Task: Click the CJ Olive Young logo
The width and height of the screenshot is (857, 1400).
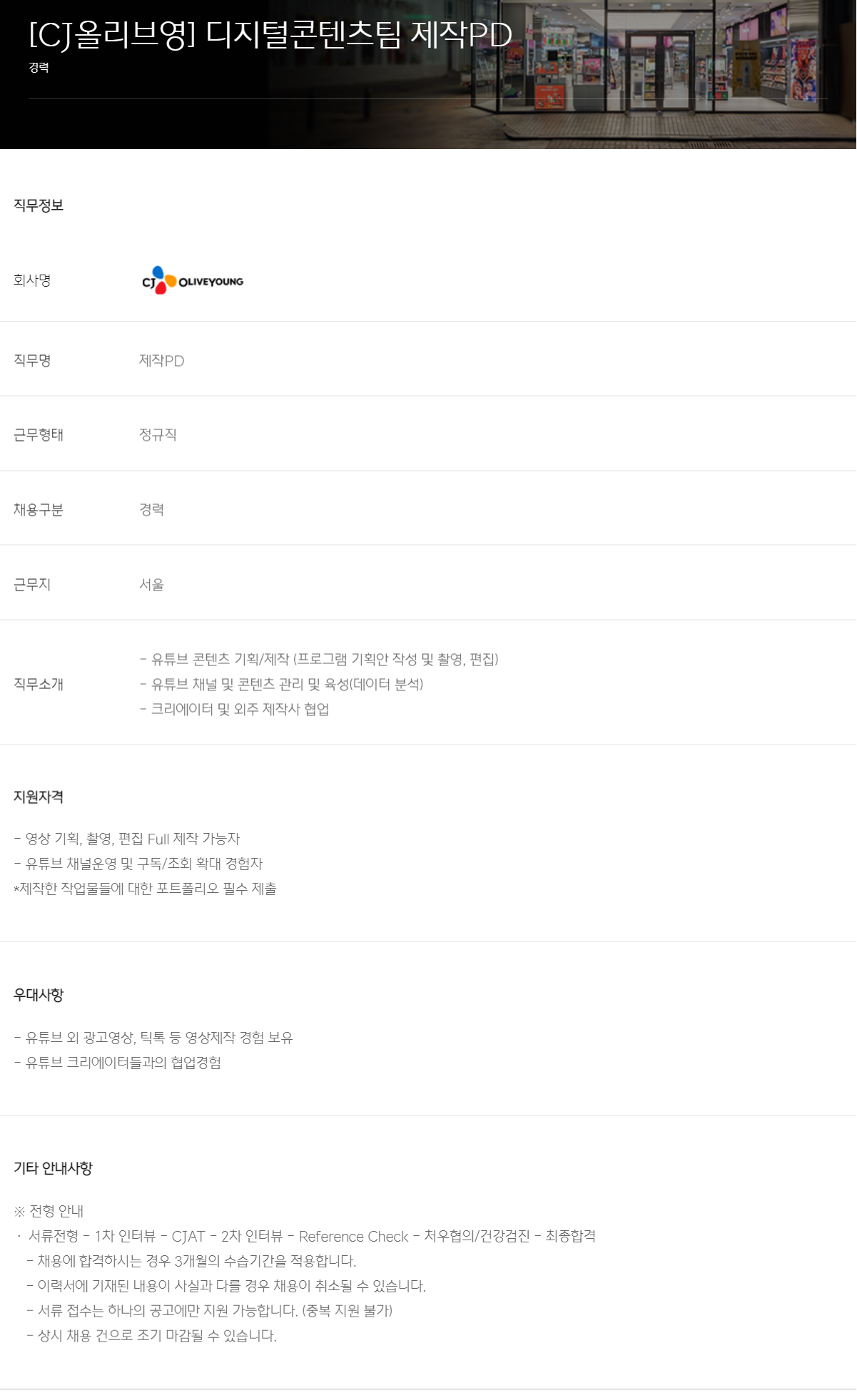Action: tap(193, 281)
